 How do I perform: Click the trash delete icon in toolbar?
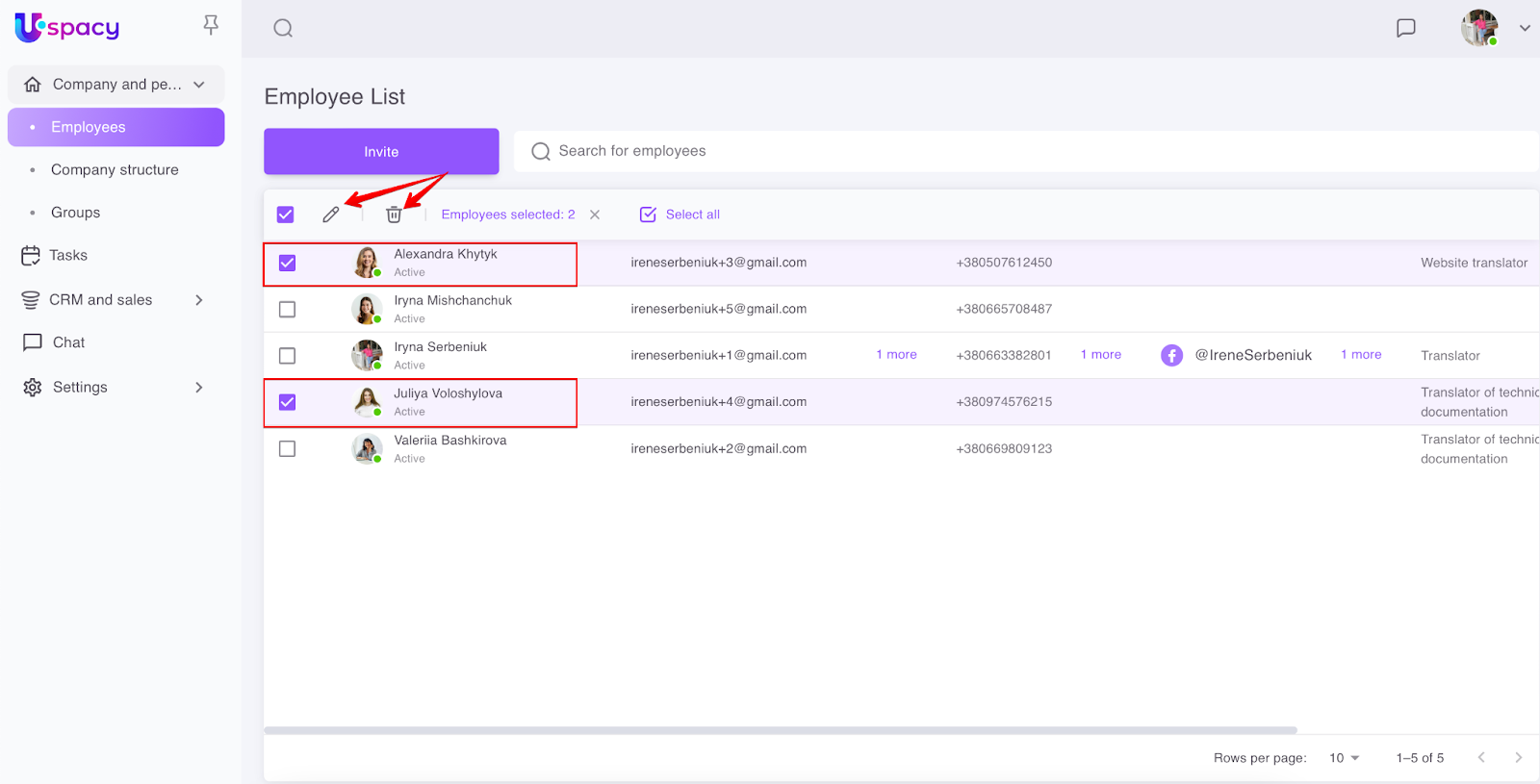pyautogui.click(x=394, y=215)
